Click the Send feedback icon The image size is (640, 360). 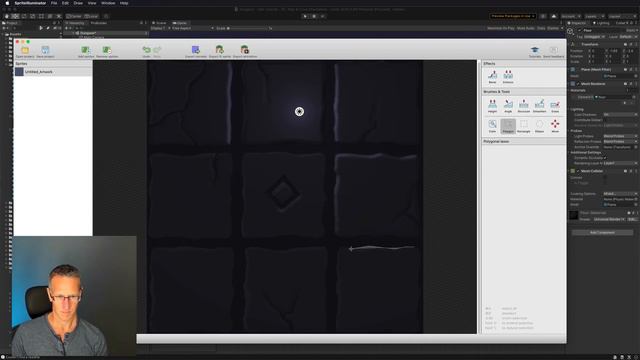click(x=553, y=51)
